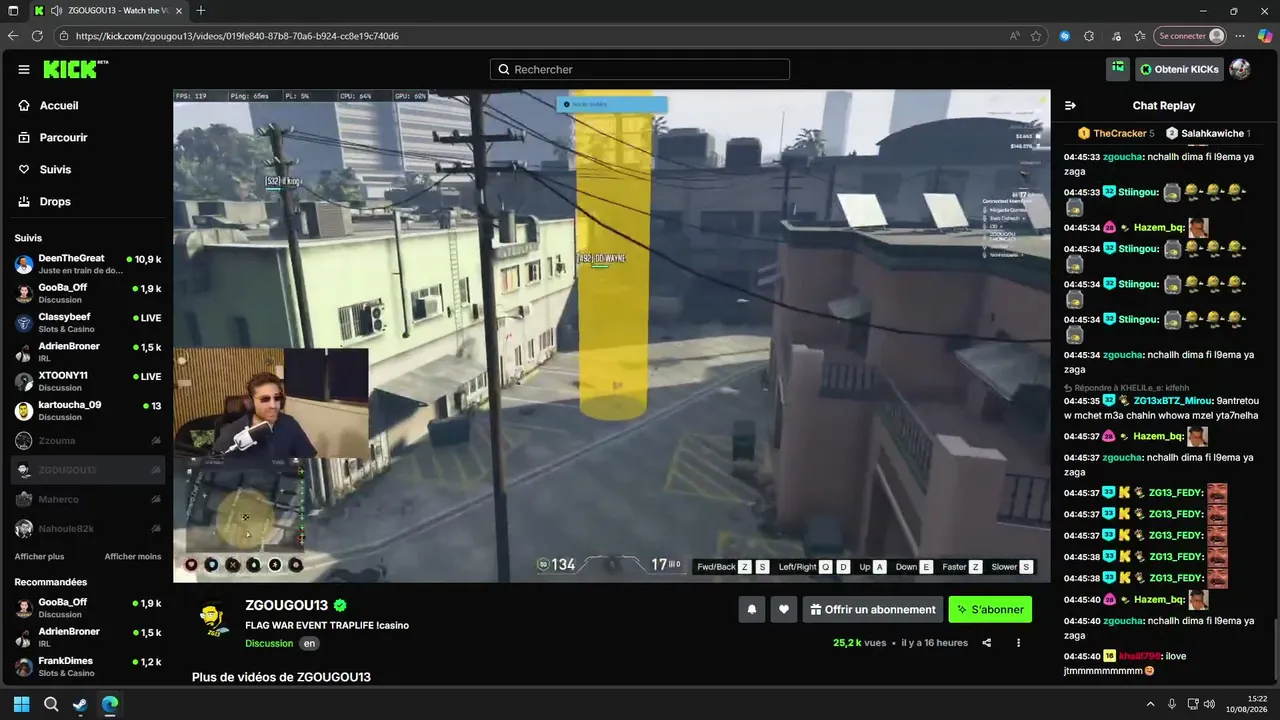This screenshot has width=1280, height=720.
Task: Open kartoucha_09's channel
Action: 88,411
